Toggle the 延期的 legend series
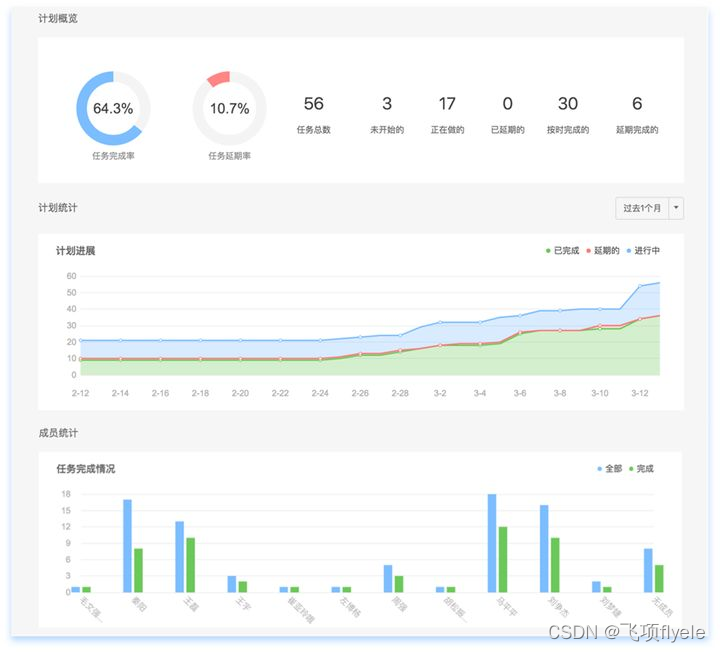Image resolution: width=720 pixels, height=652 pixels. pyautogui.click(x=602, y=251)
